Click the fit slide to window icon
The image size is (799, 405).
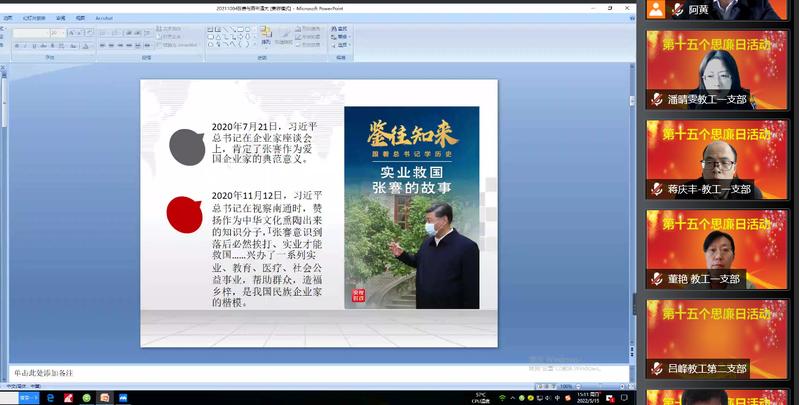click(x=630, y=387)
